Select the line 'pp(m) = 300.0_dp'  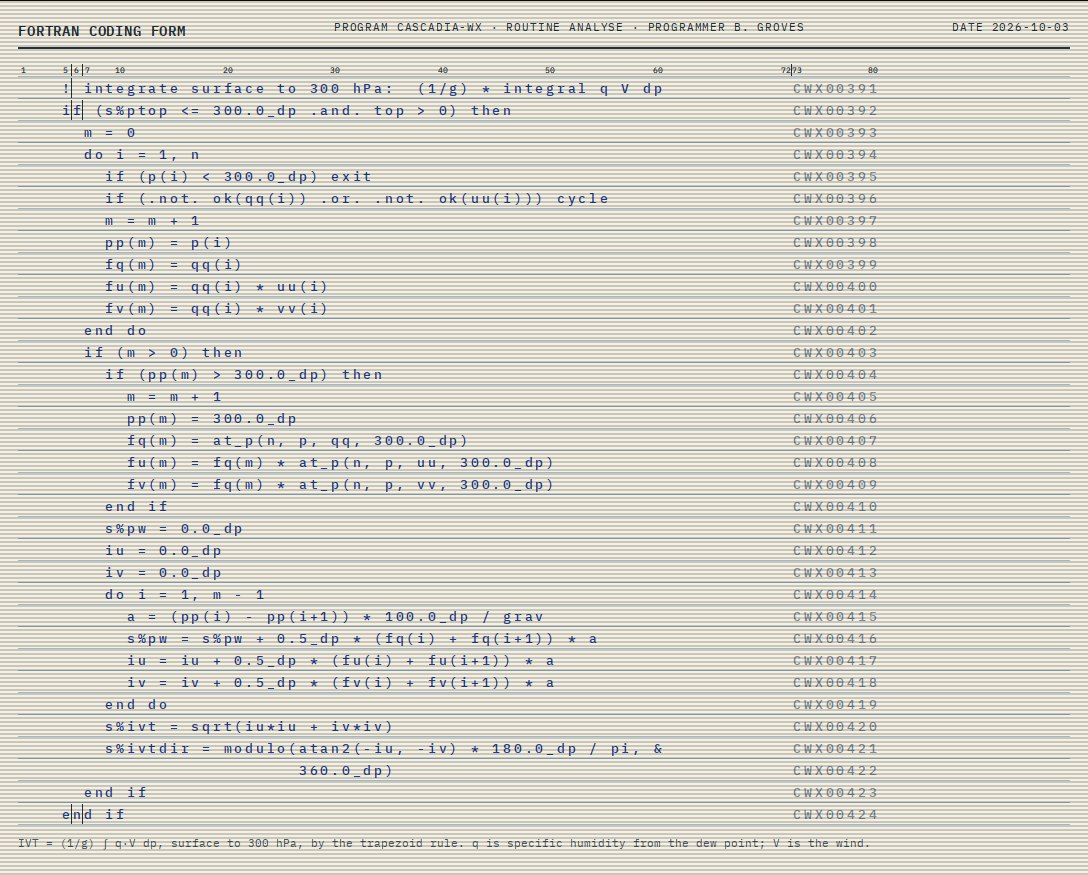tap(212, 419)
